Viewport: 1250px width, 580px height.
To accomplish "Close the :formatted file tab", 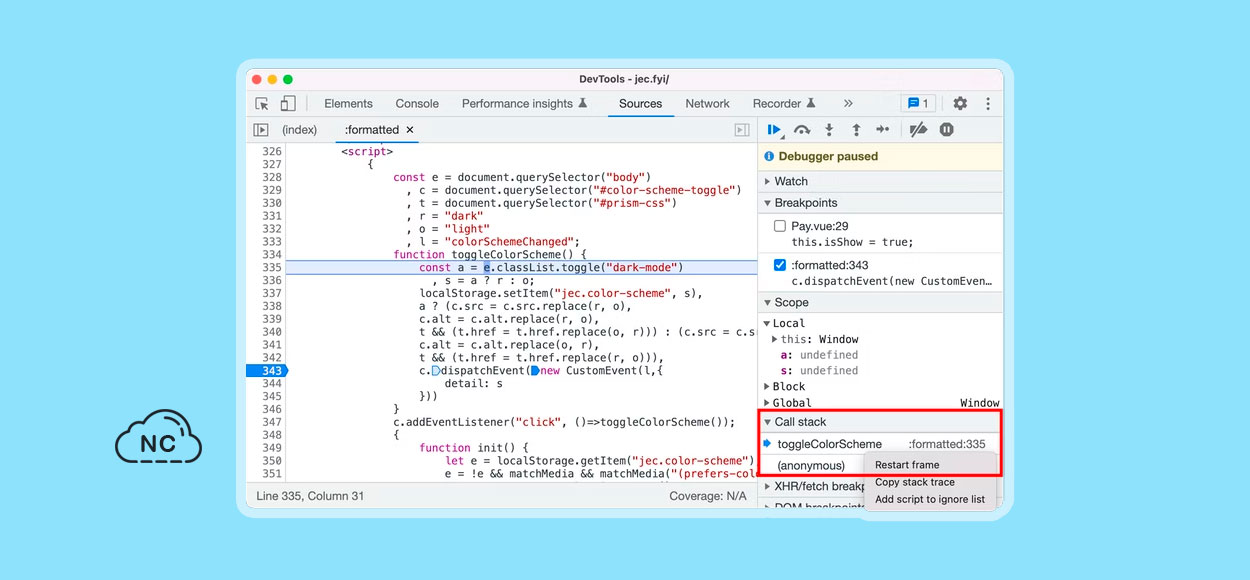I will pos(410,130).
